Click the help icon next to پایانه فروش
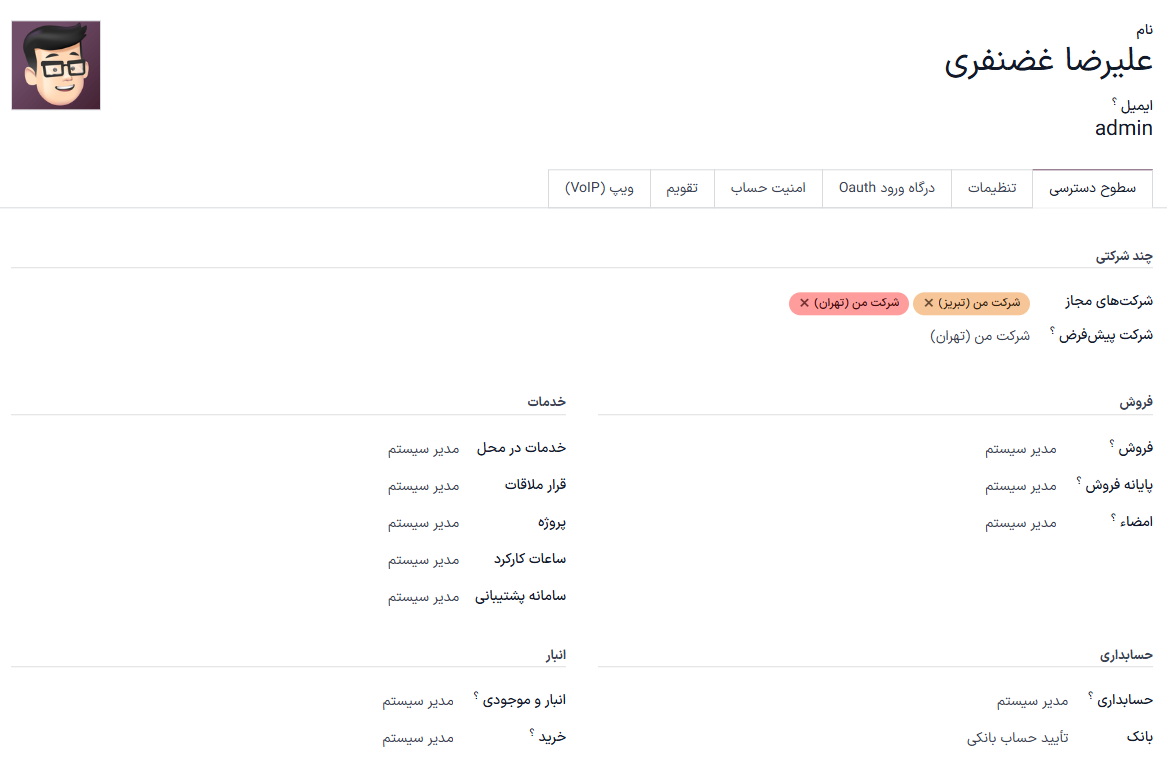This screenshot has width=1167, height=768. pos(1079,481)
